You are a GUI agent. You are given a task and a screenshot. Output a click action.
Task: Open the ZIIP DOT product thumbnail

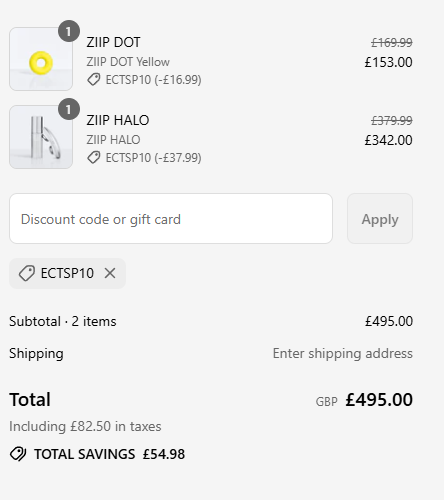click(x=41, y=59)
